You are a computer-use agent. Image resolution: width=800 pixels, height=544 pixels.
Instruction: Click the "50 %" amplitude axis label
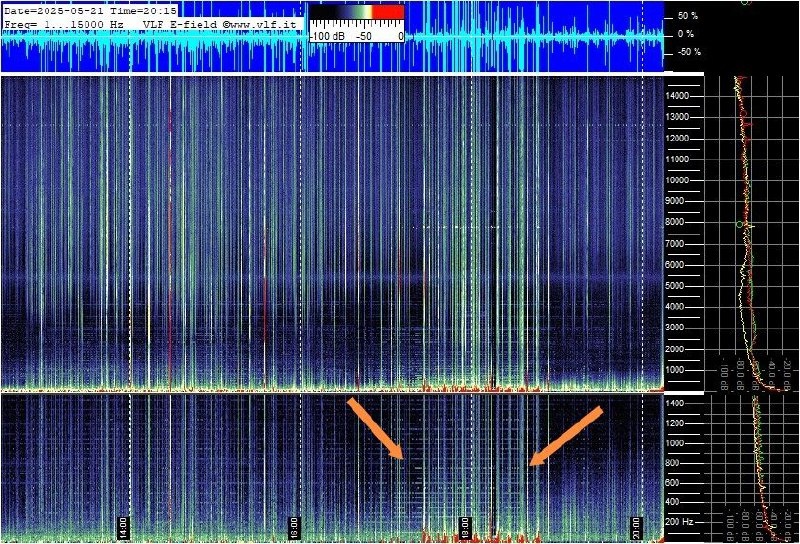pyautogui.click(x=688, y=16)
